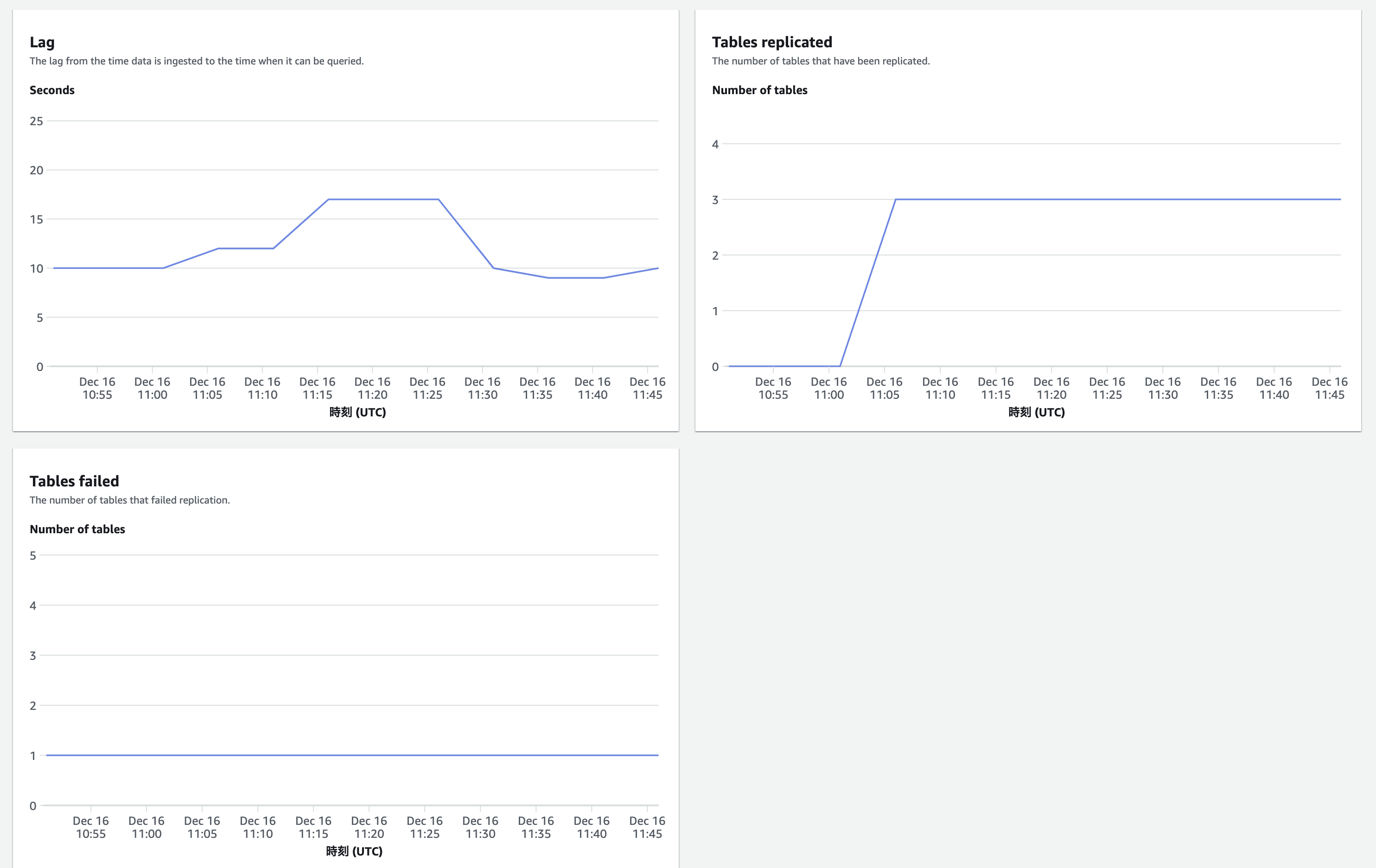
Task: Click the Lag chart description text
Action: click(x=197, y=61)
